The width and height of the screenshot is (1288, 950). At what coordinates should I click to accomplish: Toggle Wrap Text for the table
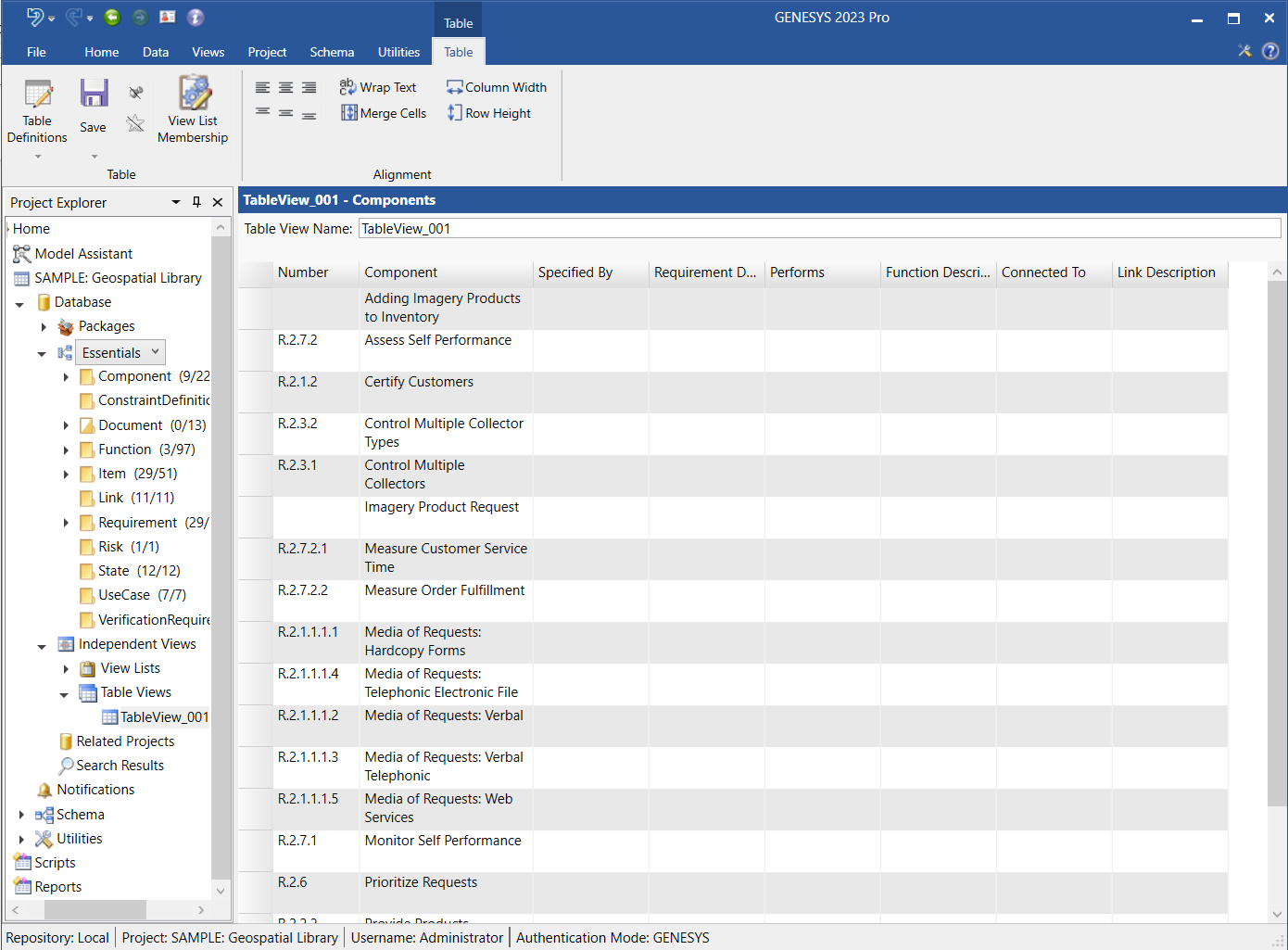[378, 87]
